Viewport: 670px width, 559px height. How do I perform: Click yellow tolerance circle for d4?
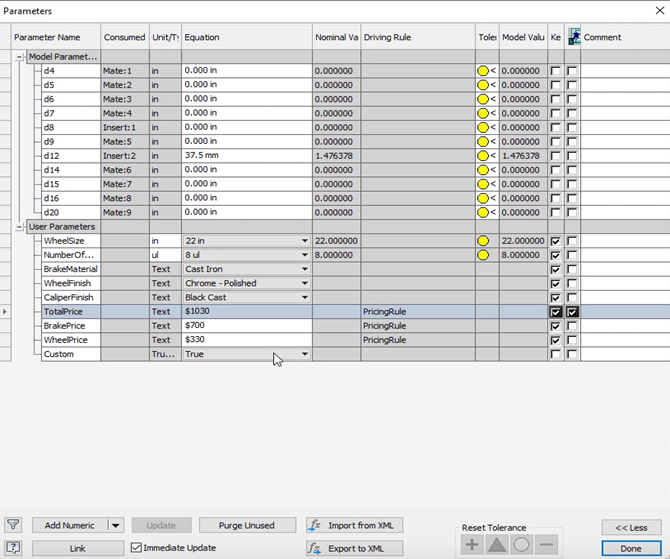tap(483, 71)
